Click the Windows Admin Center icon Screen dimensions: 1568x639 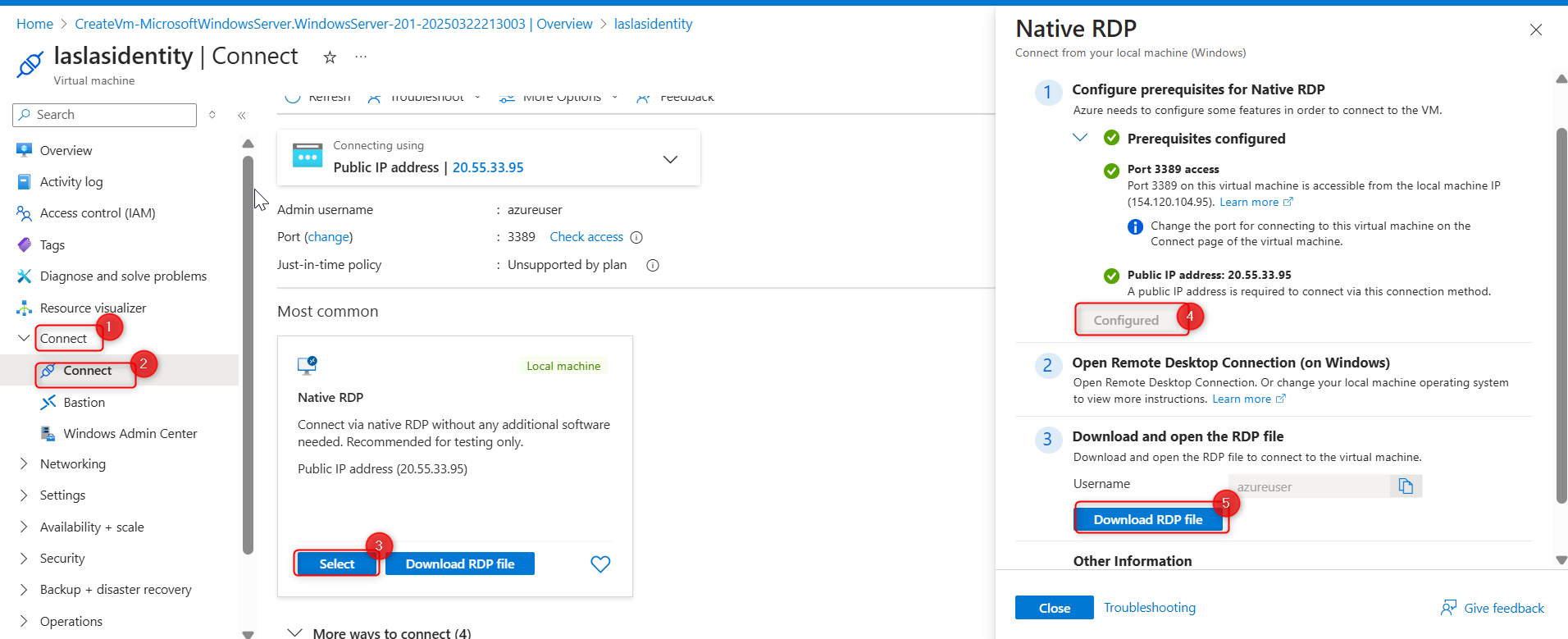(x=48, y=433)
